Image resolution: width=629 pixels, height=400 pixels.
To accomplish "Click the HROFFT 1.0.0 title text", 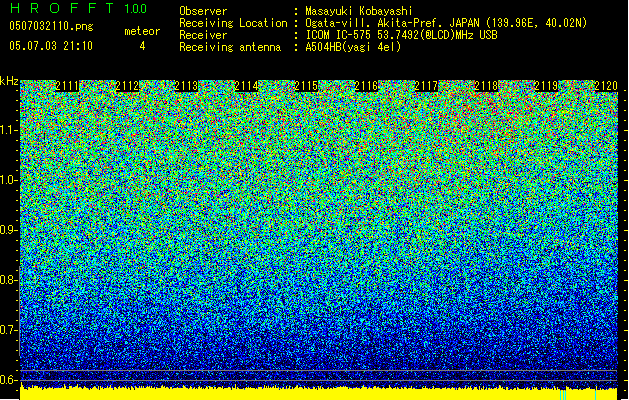I will coord(78,8).
